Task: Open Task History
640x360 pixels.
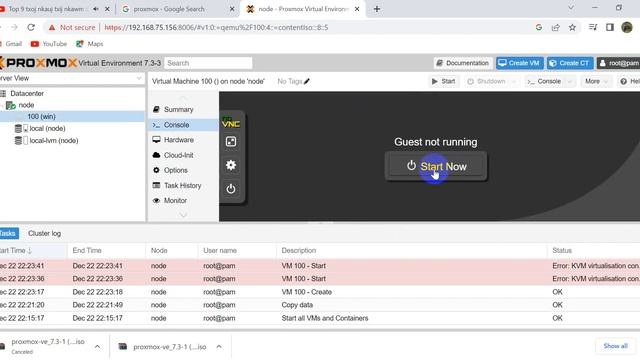Action: point(183,185)
